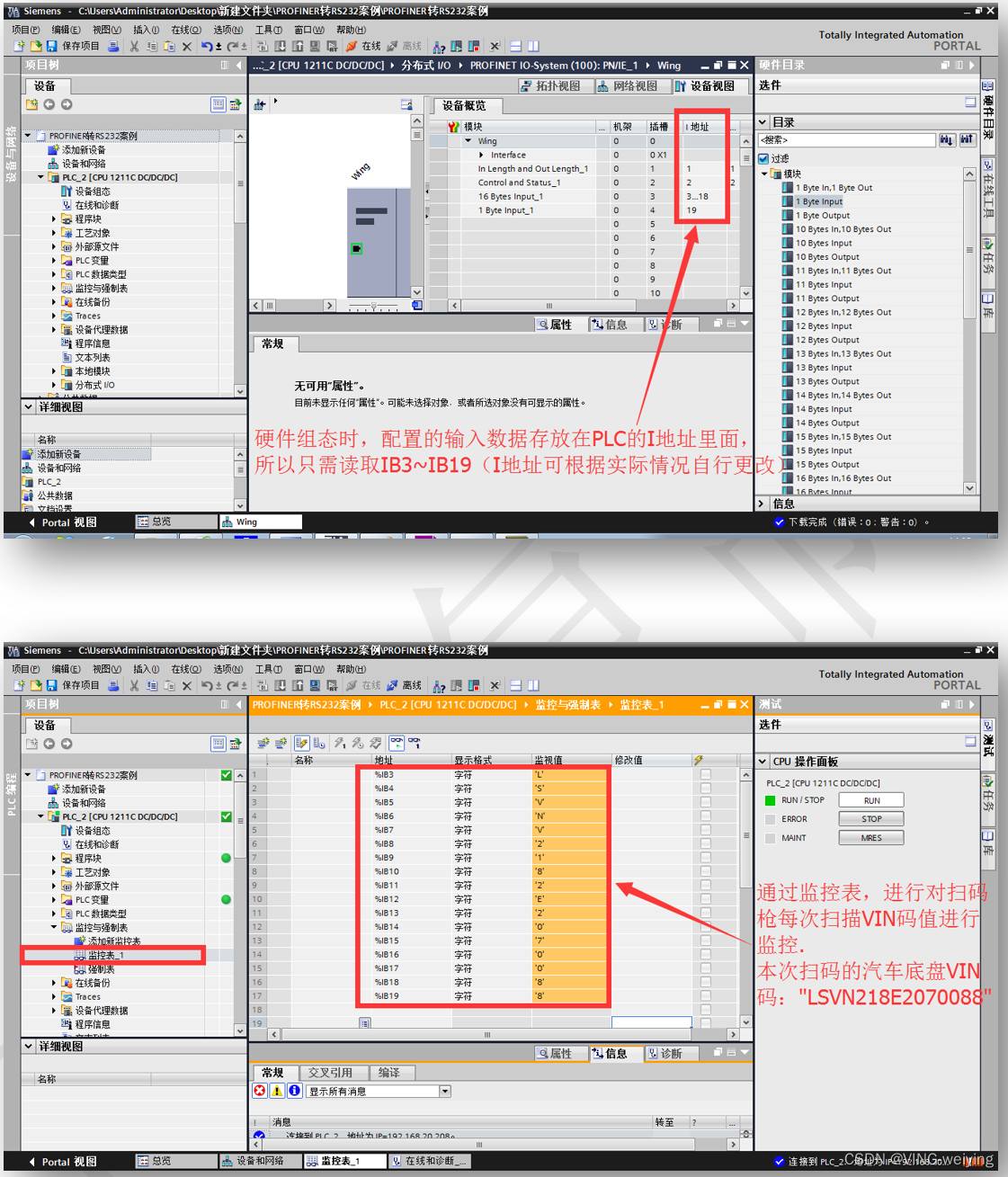
Task: Click Monitor all glasses icon in watch table
Action: pyautogui.click(x=397, y=744)
